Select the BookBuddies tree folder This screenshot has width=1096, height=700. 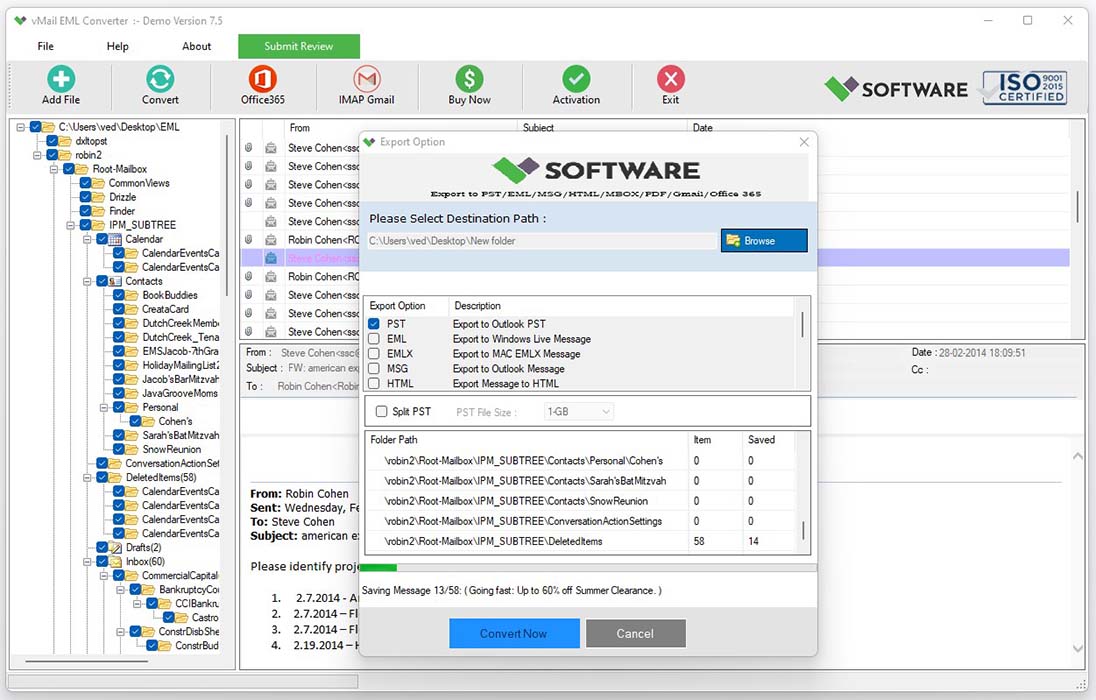click(170, 295)
